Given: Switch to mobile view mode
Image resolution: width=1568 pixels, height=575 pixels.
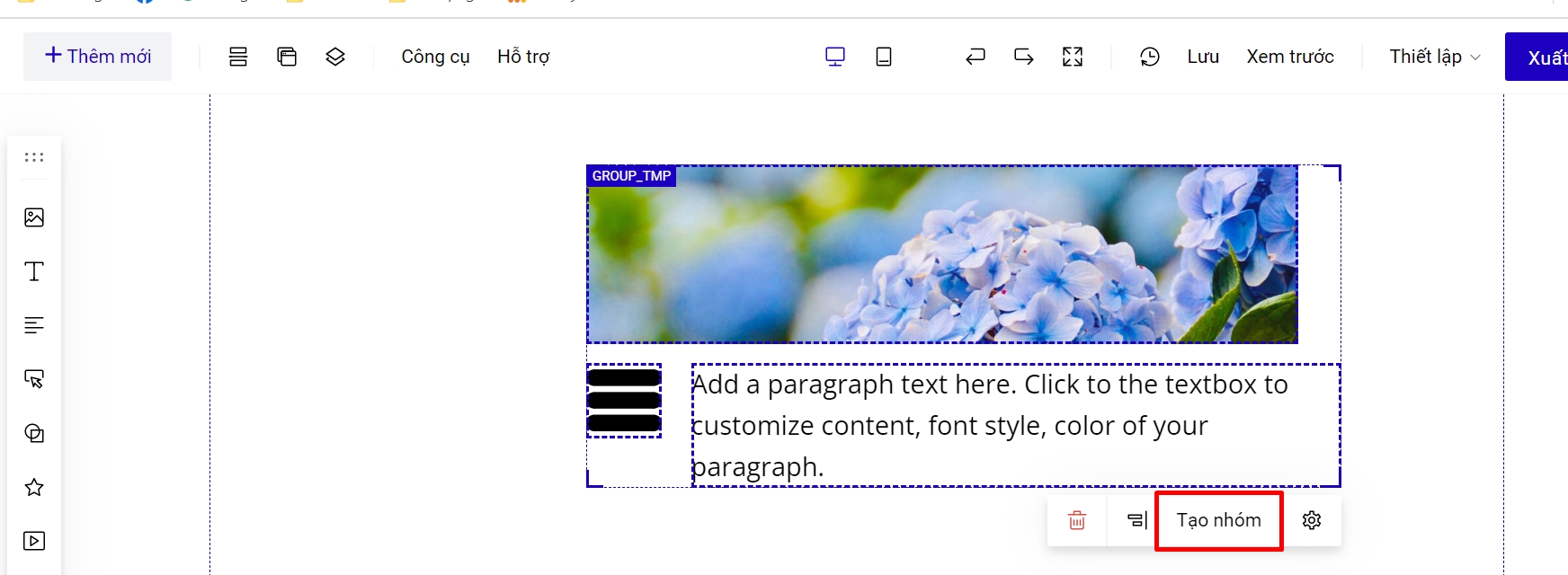Looking at the screenshot, I should (x=884, y=57).
